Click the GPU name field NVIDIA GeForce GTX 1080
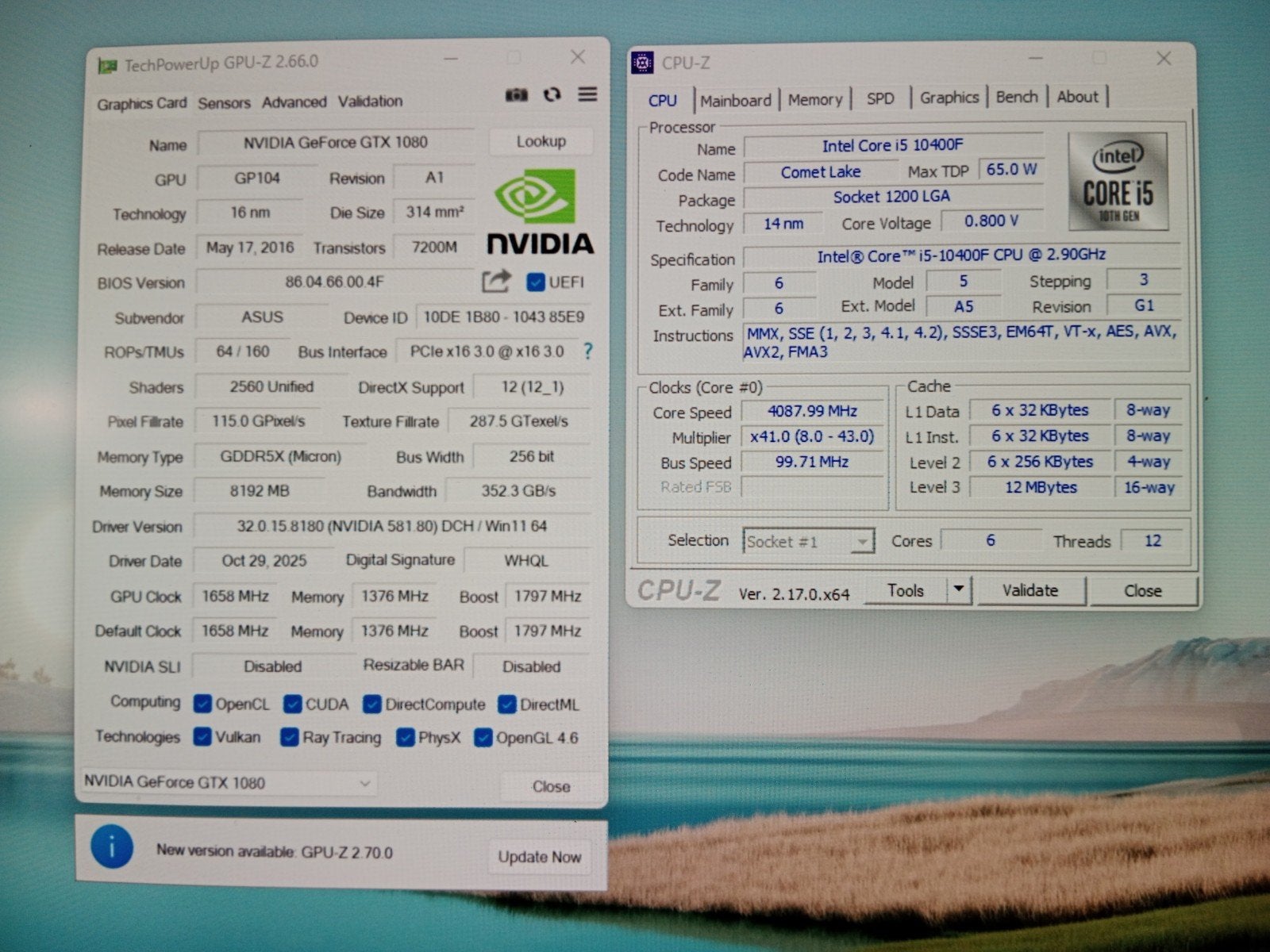 click(x=335, y=142)
